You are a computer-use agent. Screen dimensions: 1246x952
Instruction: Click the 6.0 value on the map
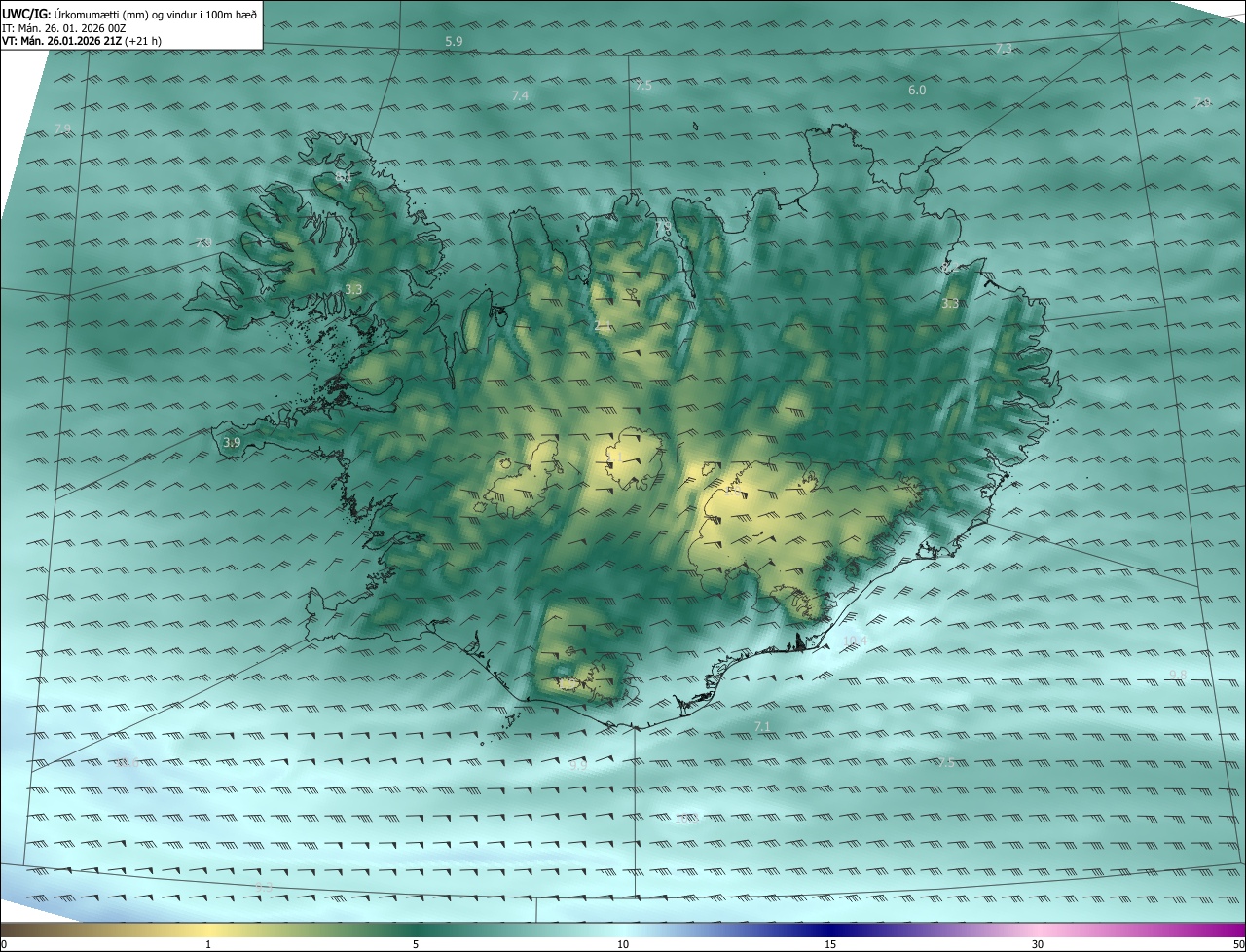917,90
